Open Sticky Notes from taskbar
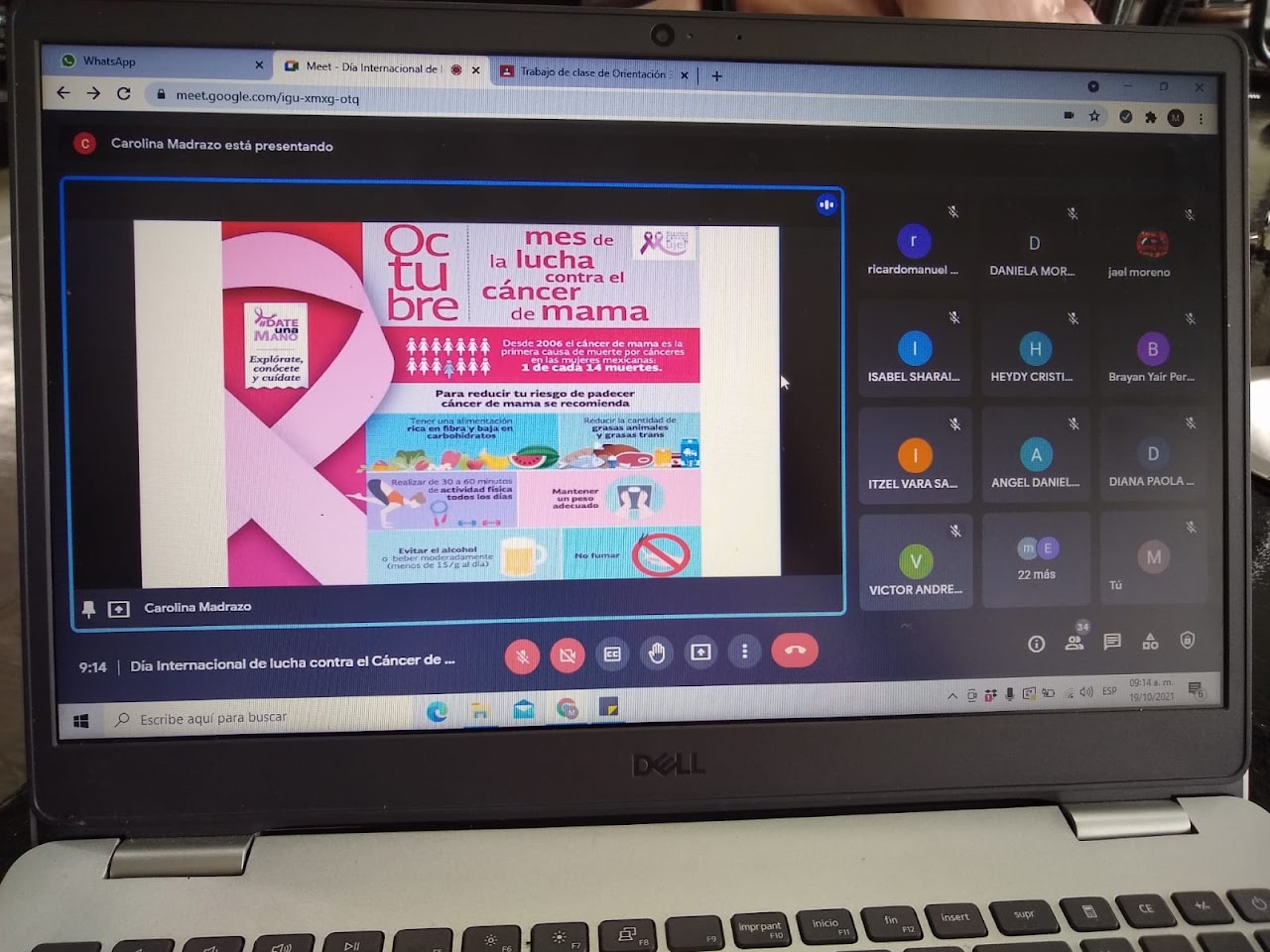This screenshot has width=1270, height=952. tap(609, 707)
